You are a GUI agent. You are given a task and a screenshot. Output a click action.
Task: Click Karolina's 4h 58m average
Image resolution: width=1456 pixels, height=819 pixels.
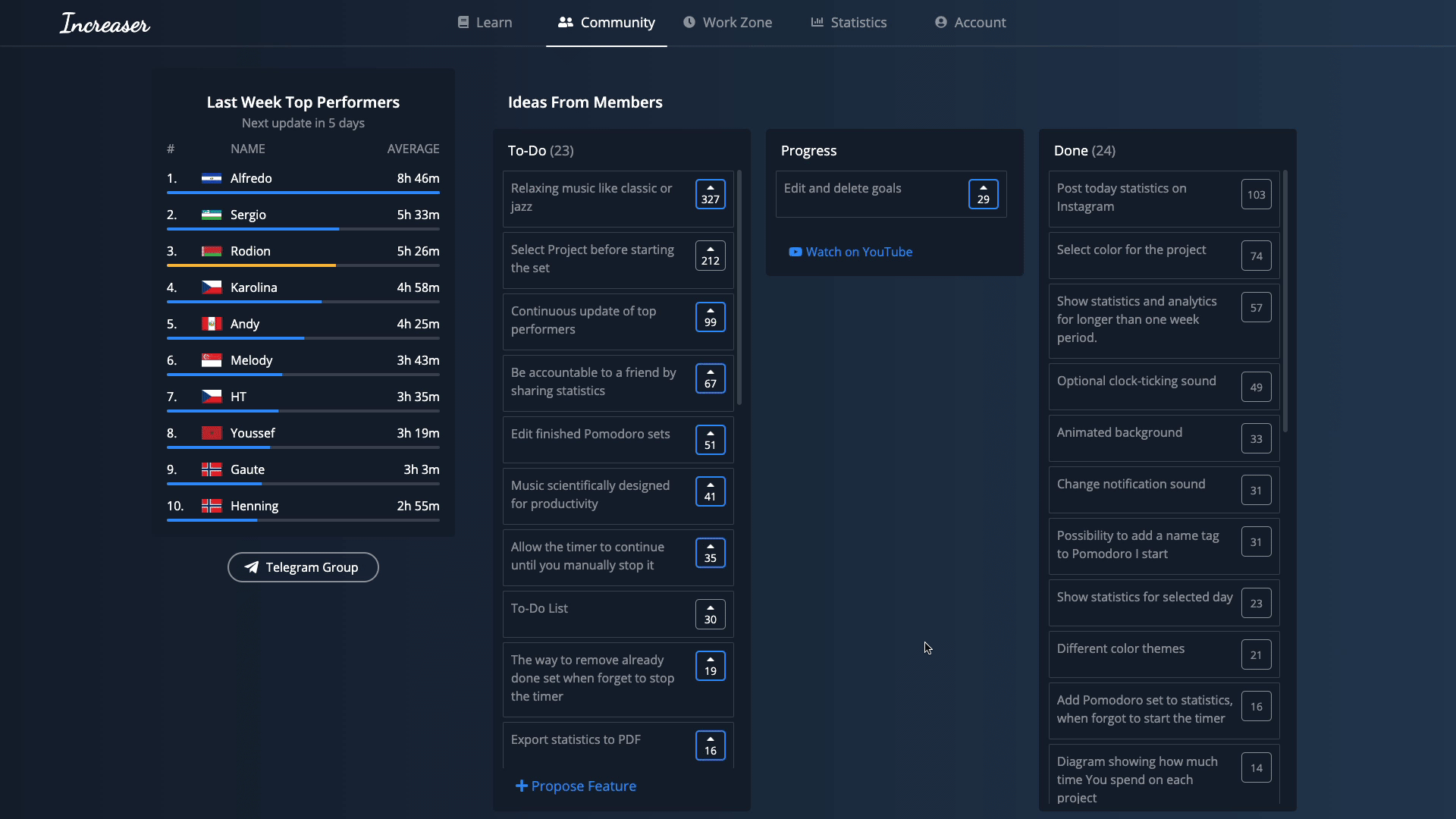418,287
